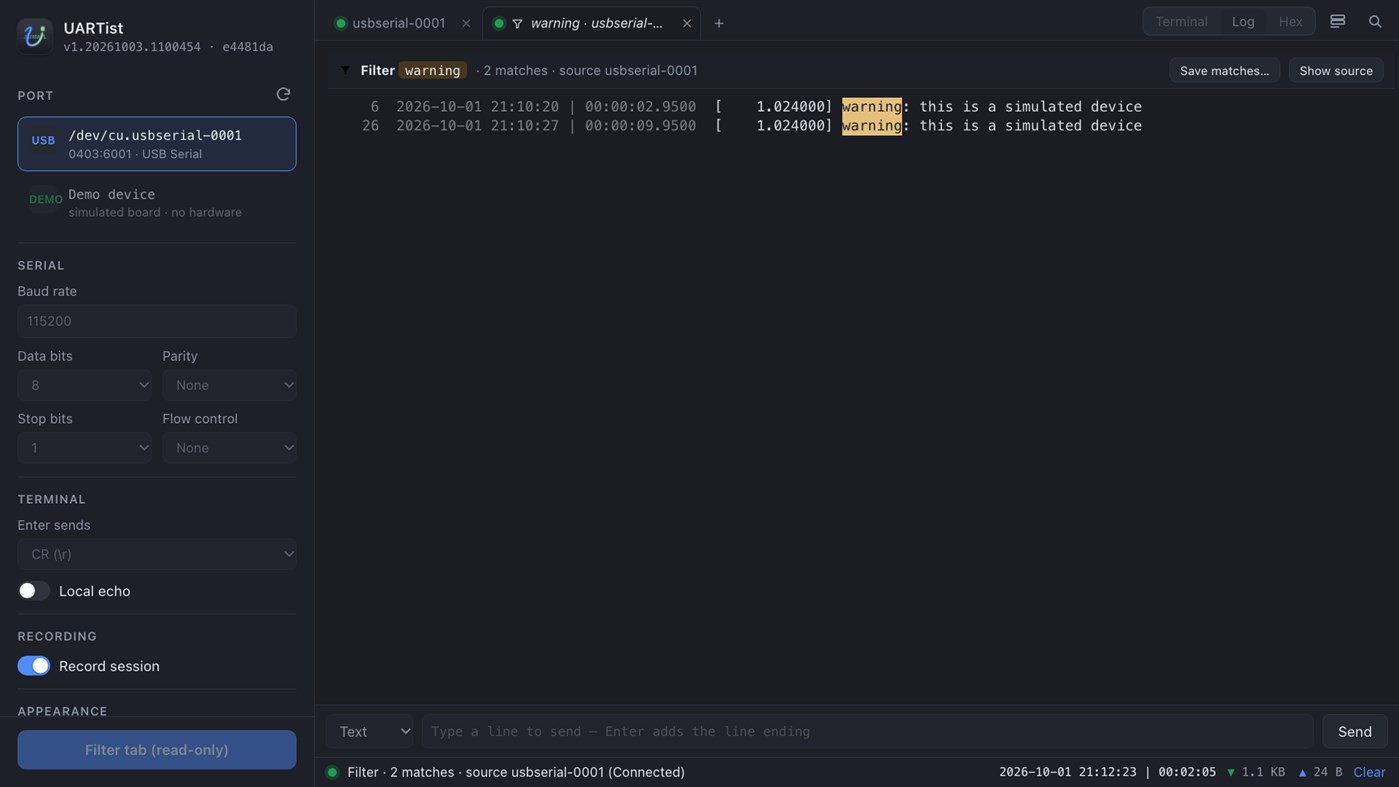Image resolution: width=1399 pixels, height=787 pixels.
Task: Select the /dev/cu.usbserial-0001 port
Action: click(157, 144)
